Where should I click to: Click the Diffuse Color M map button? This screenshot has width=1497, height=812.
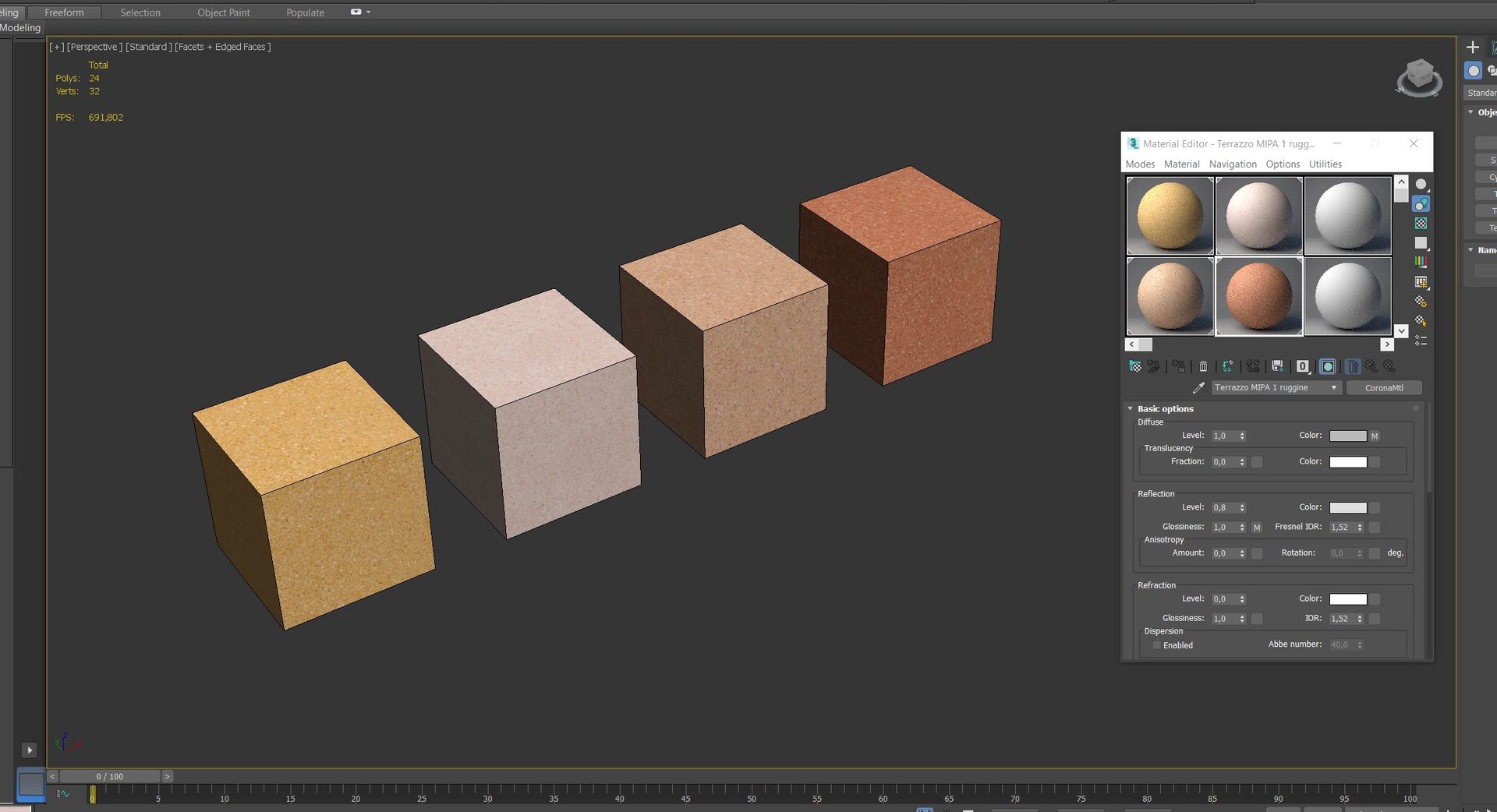pyautogui.click(x=1375, y=436)
